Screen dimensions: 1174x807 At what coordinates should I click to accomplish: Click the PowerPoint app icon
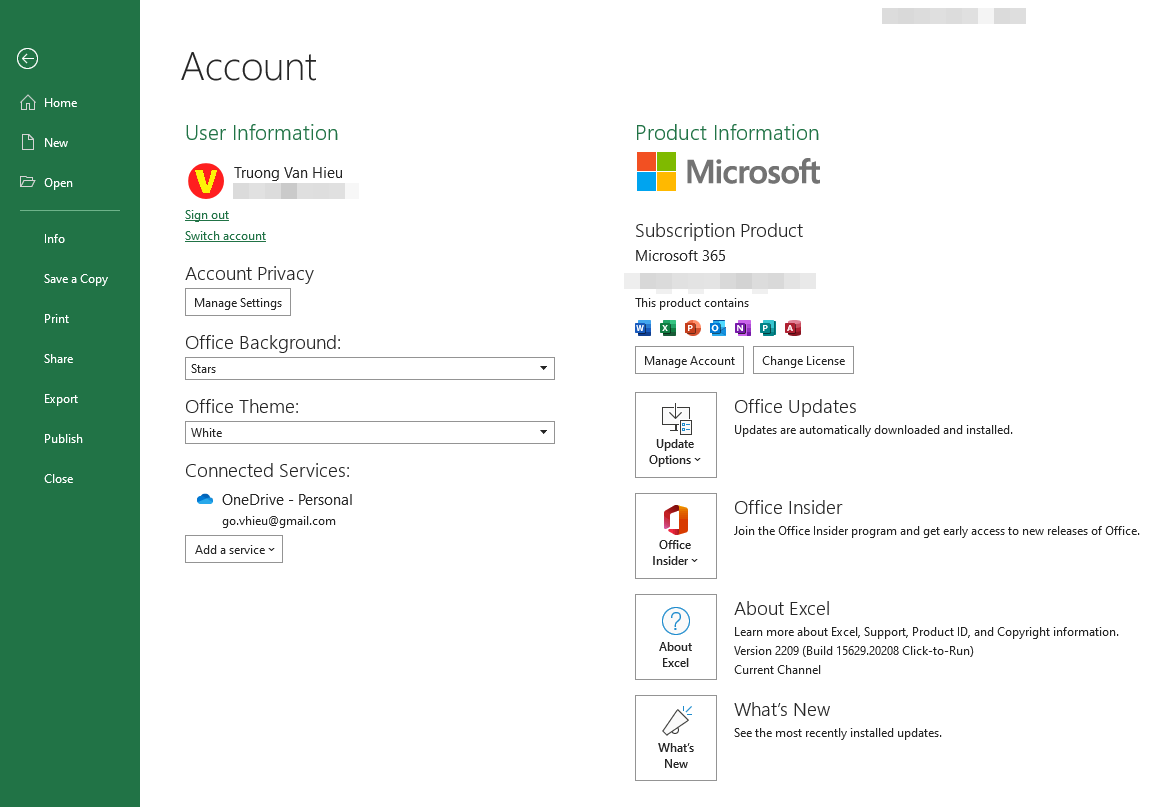(693, 328)
